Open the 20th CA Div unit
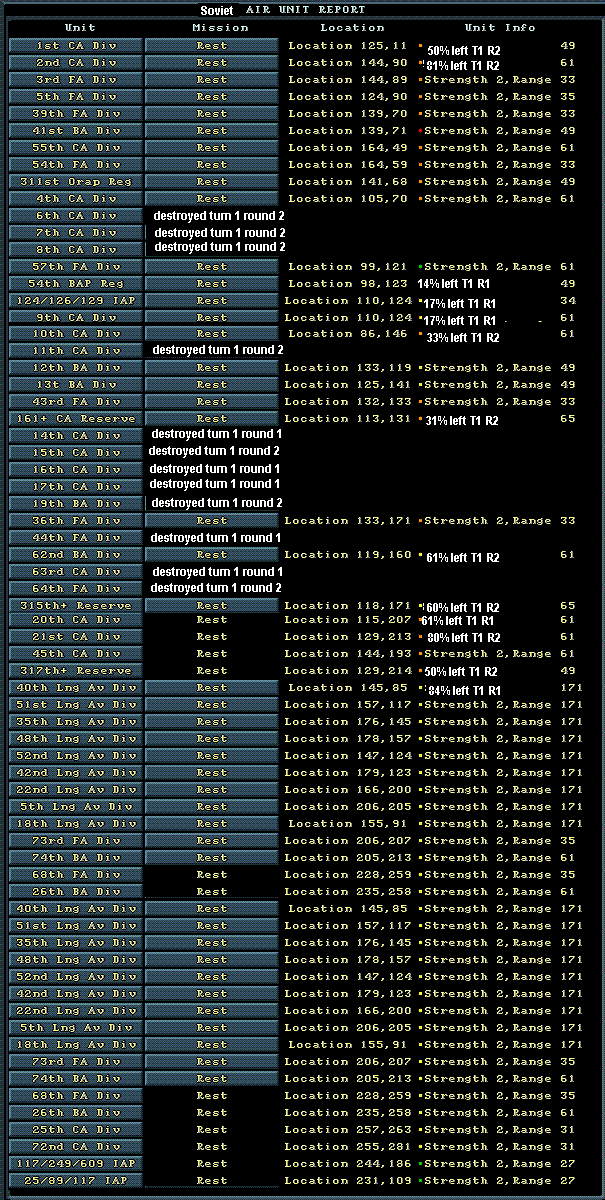The height and width of the screenshot is (1200, 605). point(76,620)
